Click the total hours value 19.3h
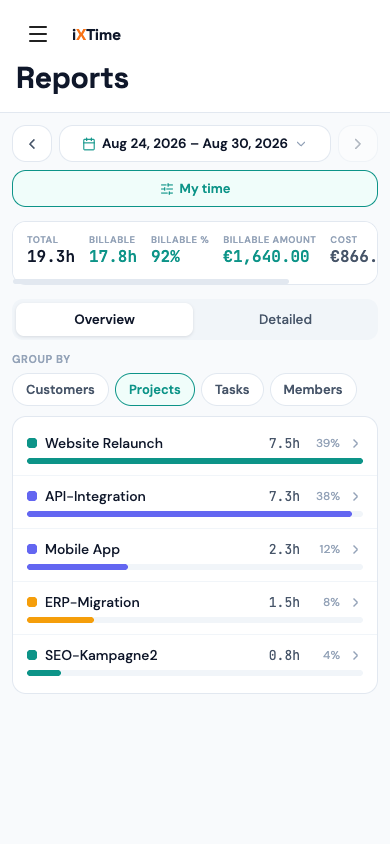390x844 pixels. (x=51, y=257)
